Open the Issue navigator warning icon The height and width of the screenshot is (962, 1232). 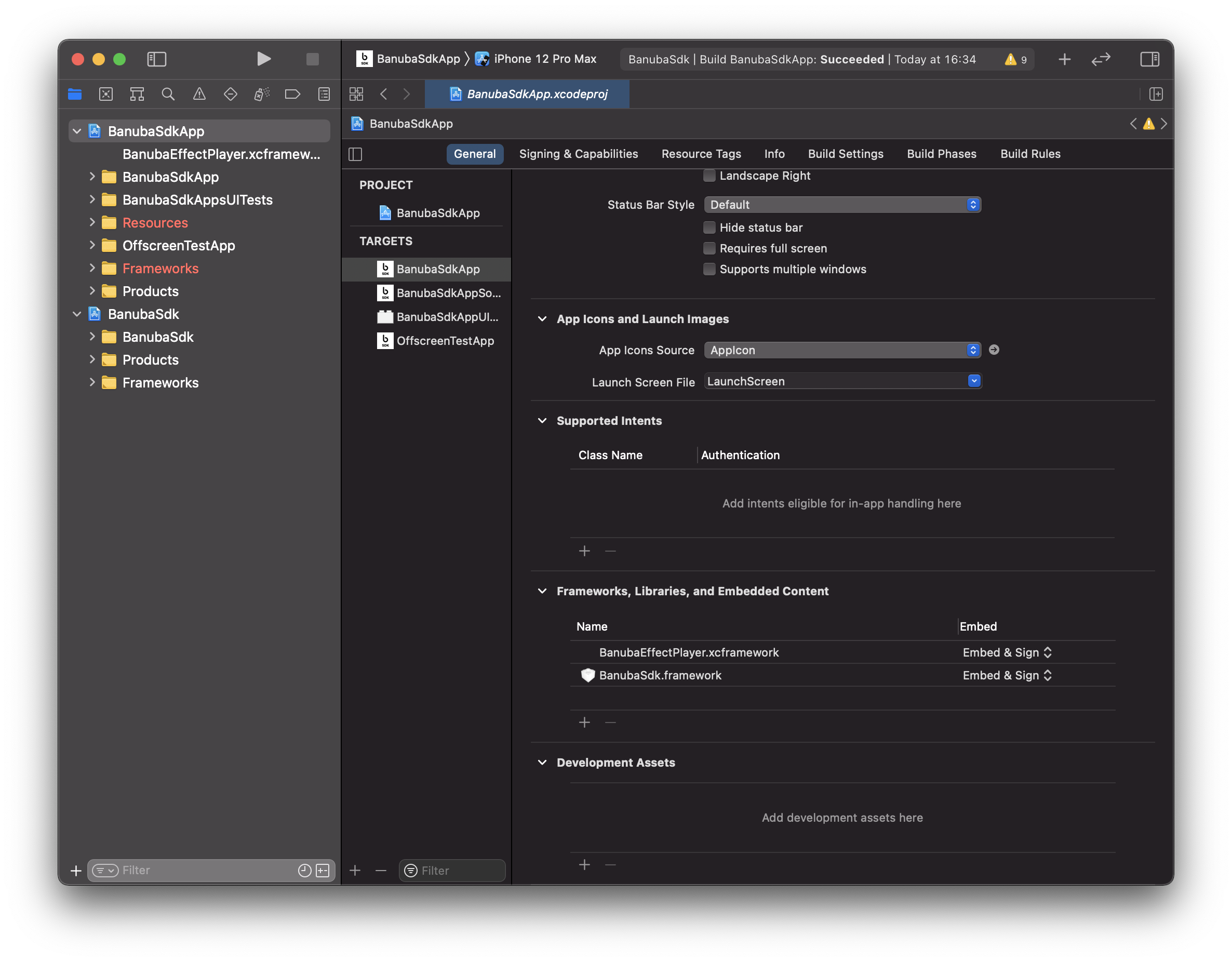click(199, 94)
